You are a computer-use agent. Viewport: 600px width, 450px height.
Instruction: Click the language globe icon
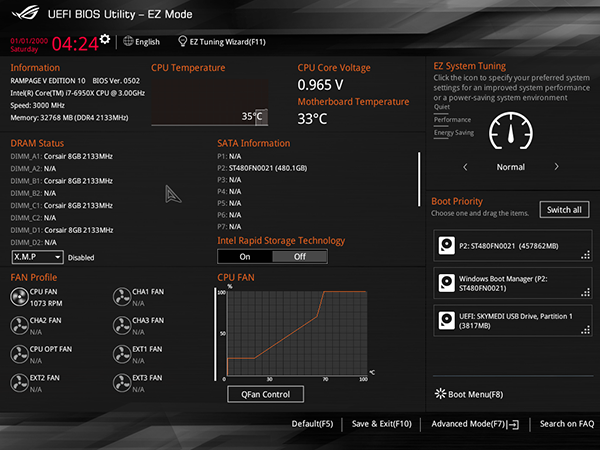128,41
